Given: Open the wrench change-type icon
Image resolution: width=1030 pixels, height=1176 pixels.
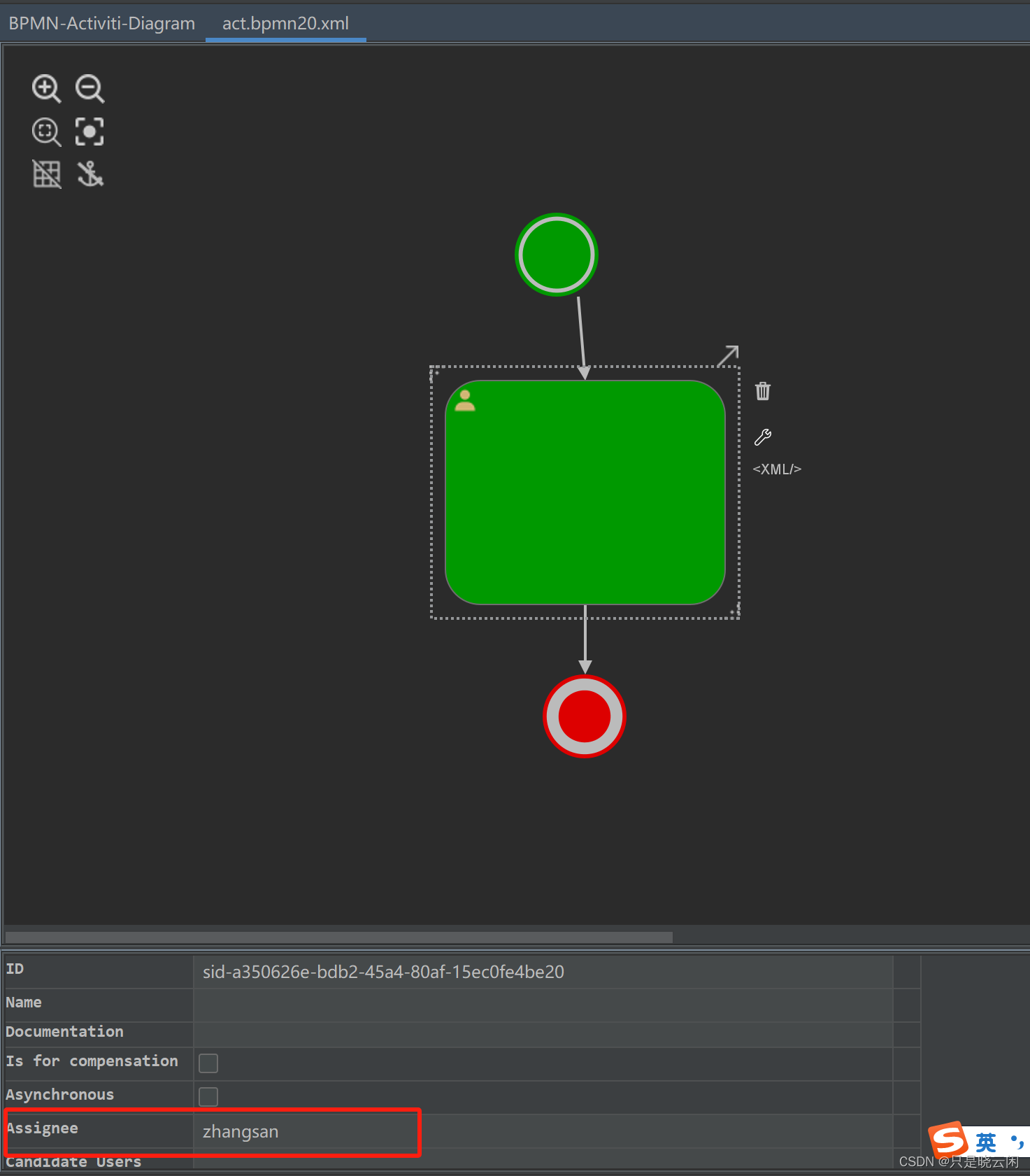Looking at the screenshot, I should tap(763, 437).
